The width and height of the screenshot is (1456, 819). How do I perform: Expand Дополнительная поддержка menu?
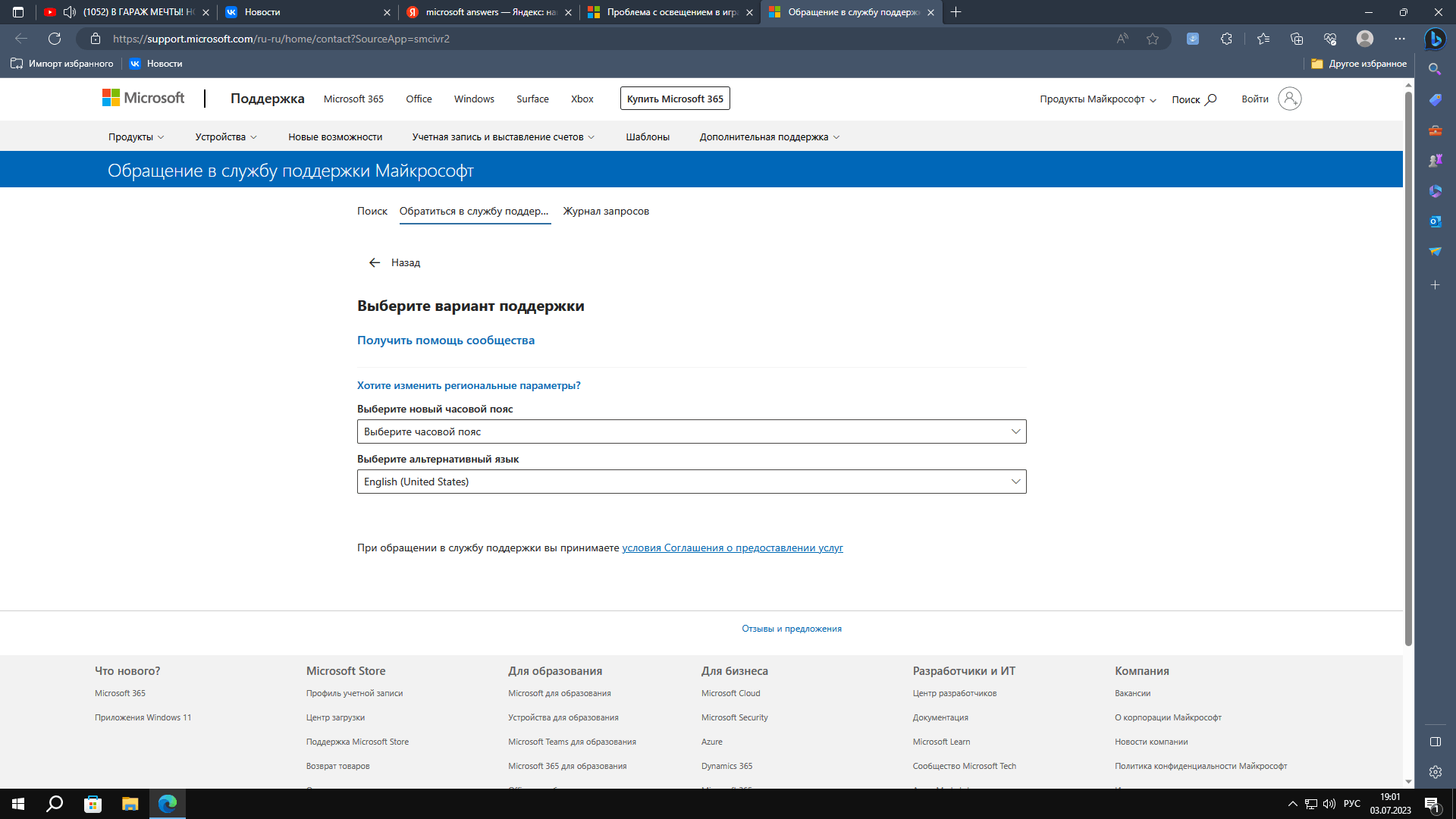coord(770,137)
